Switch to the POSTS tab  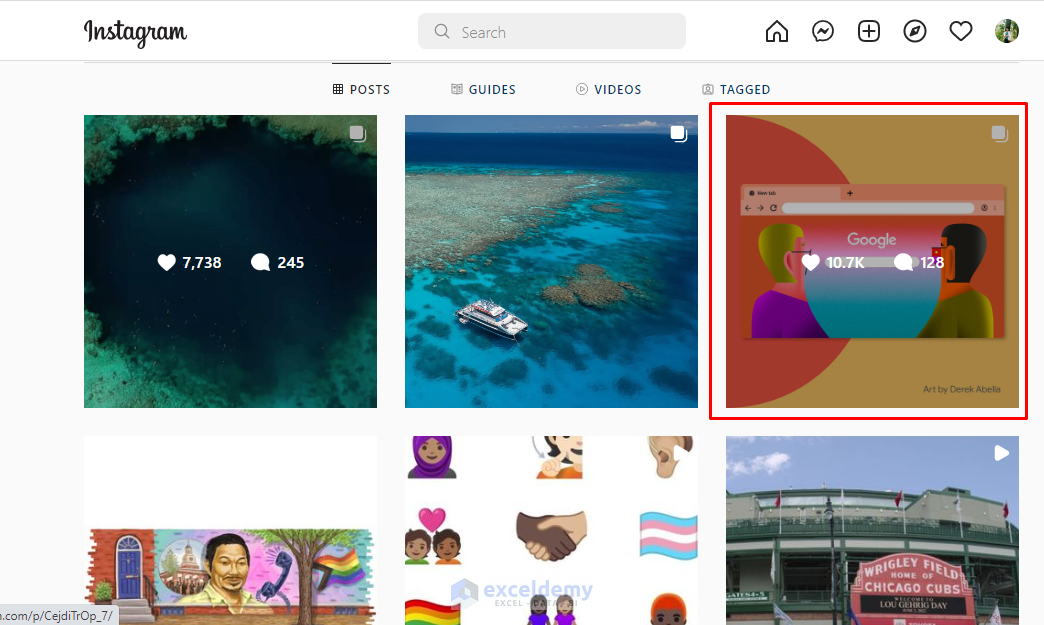coord(361,89)
